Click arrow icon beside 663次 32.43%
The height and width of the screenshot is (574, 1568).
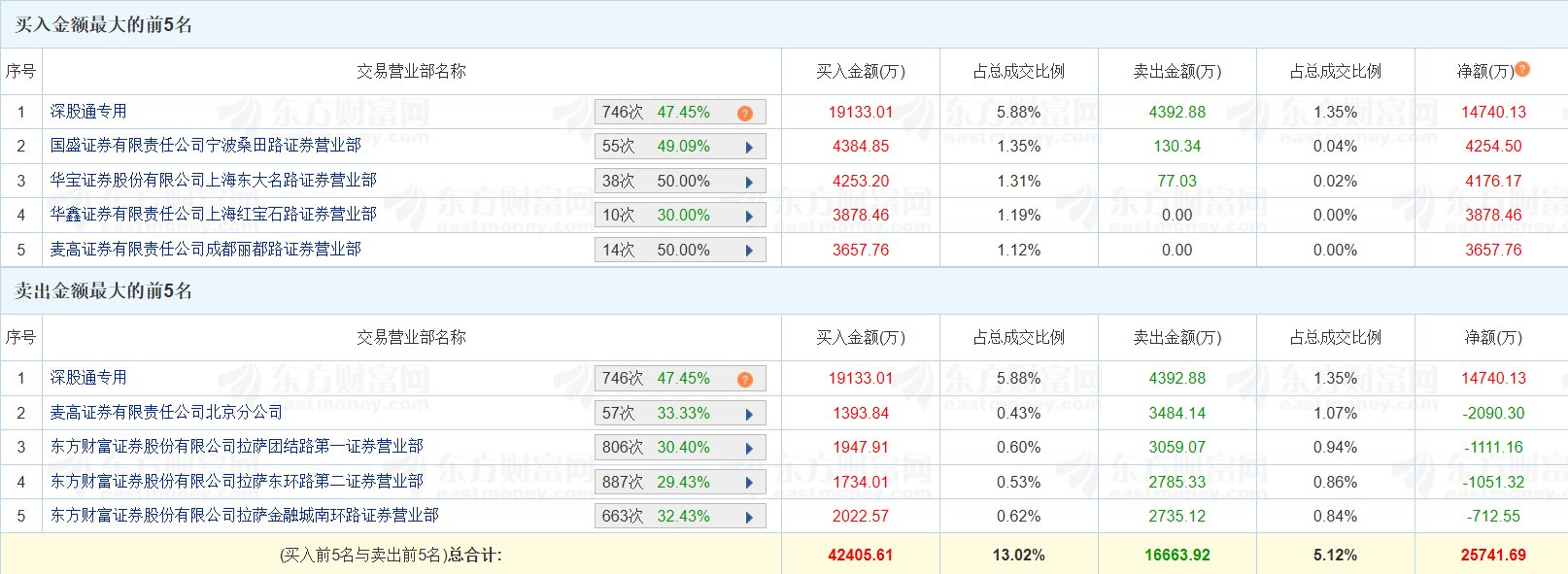(x=749, y=518)
